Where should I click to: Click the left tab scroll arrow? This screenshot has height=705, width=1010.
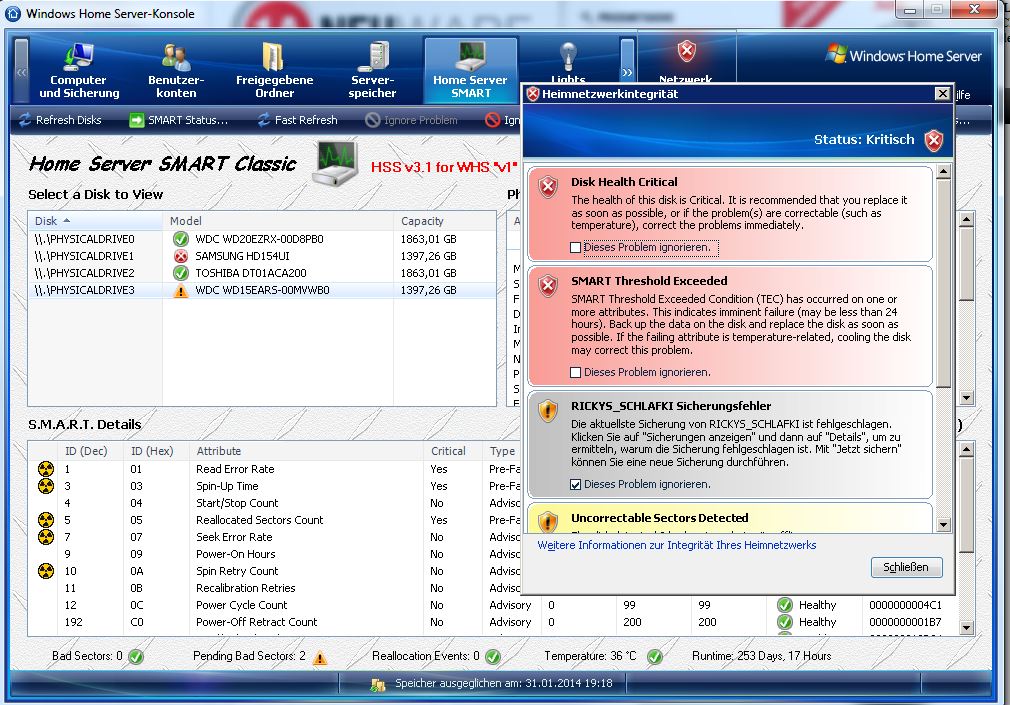[21, 72]
